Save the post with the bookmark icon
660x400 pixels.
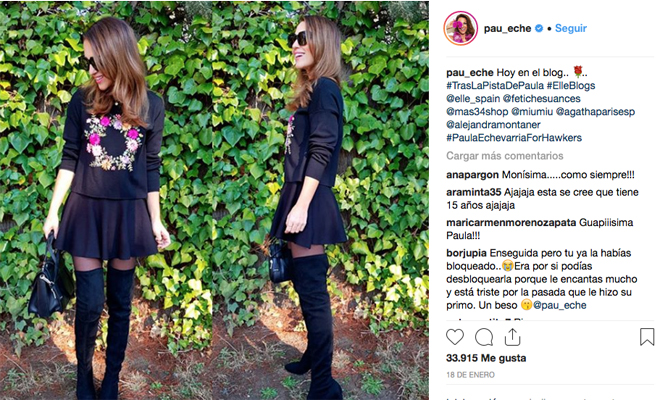pos(647,337)
